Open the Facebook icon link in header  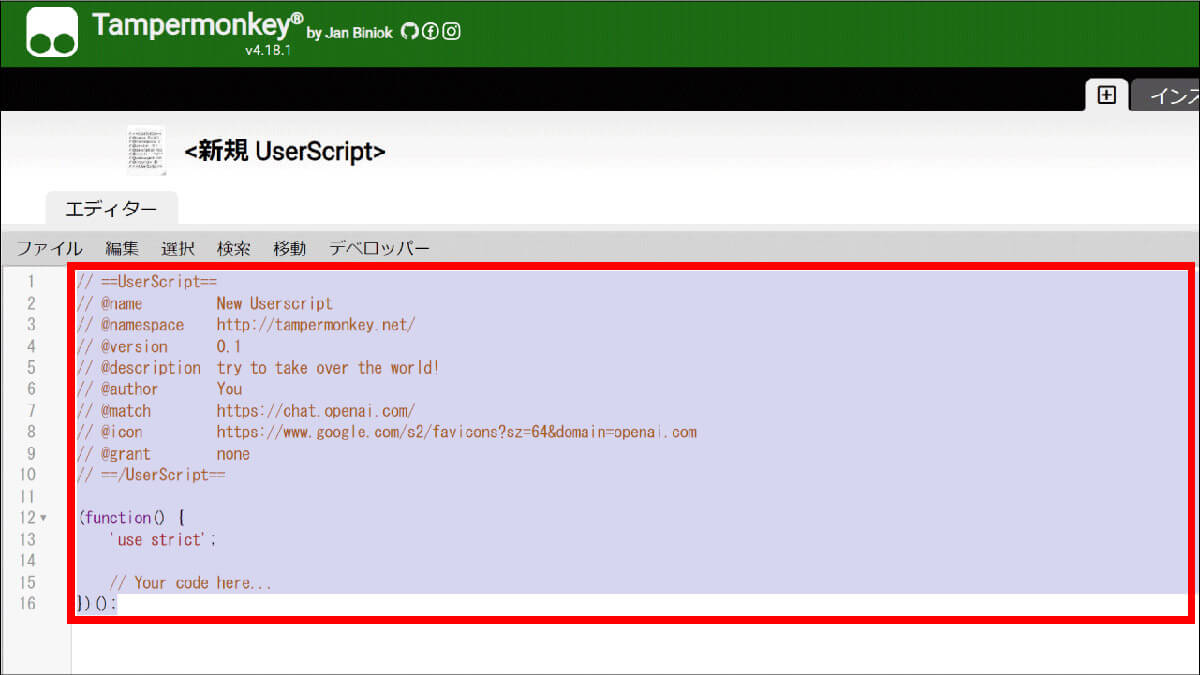[x=430, y=32]
